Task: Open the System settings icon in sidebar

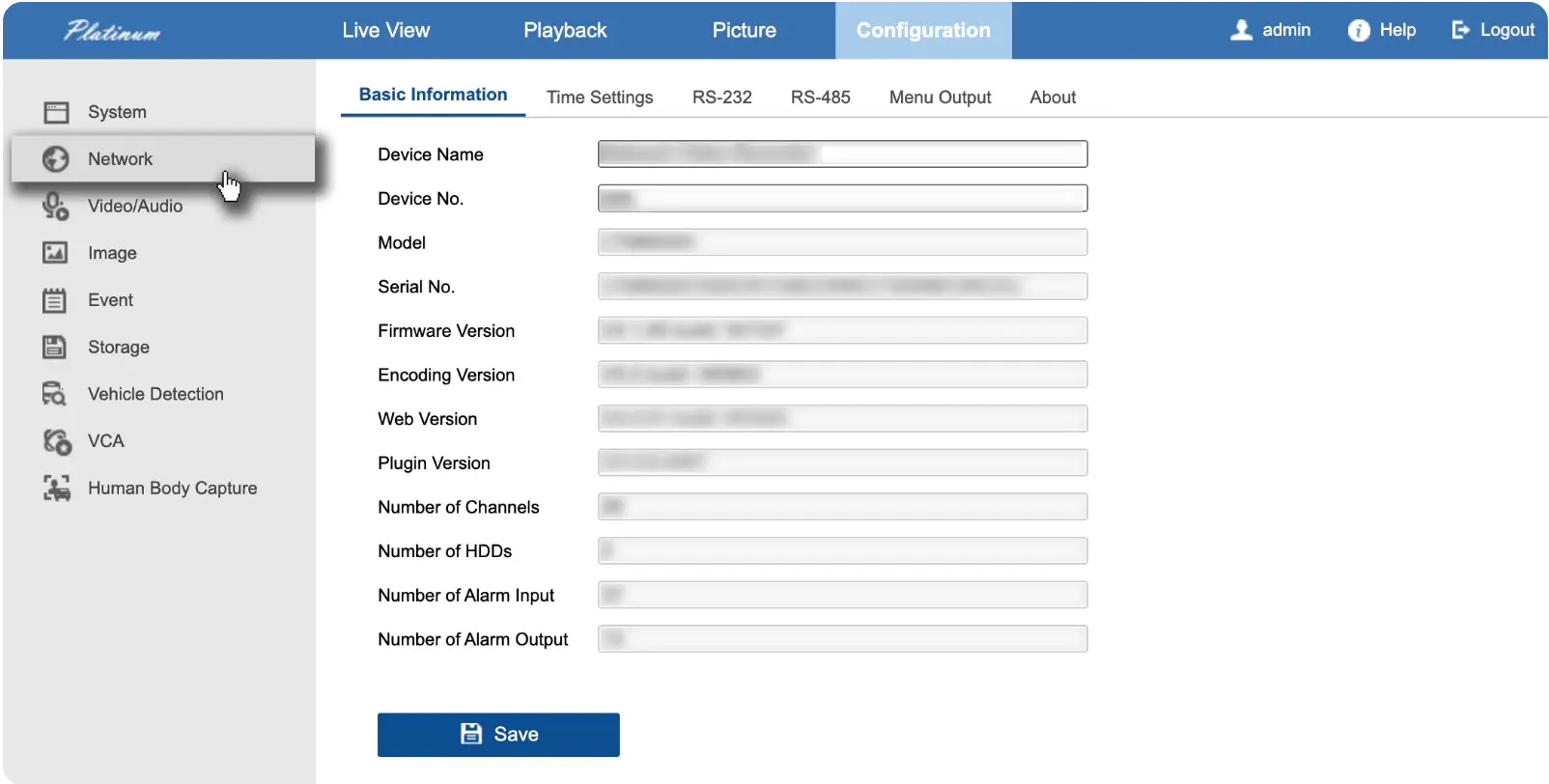Action: point(56,112)
